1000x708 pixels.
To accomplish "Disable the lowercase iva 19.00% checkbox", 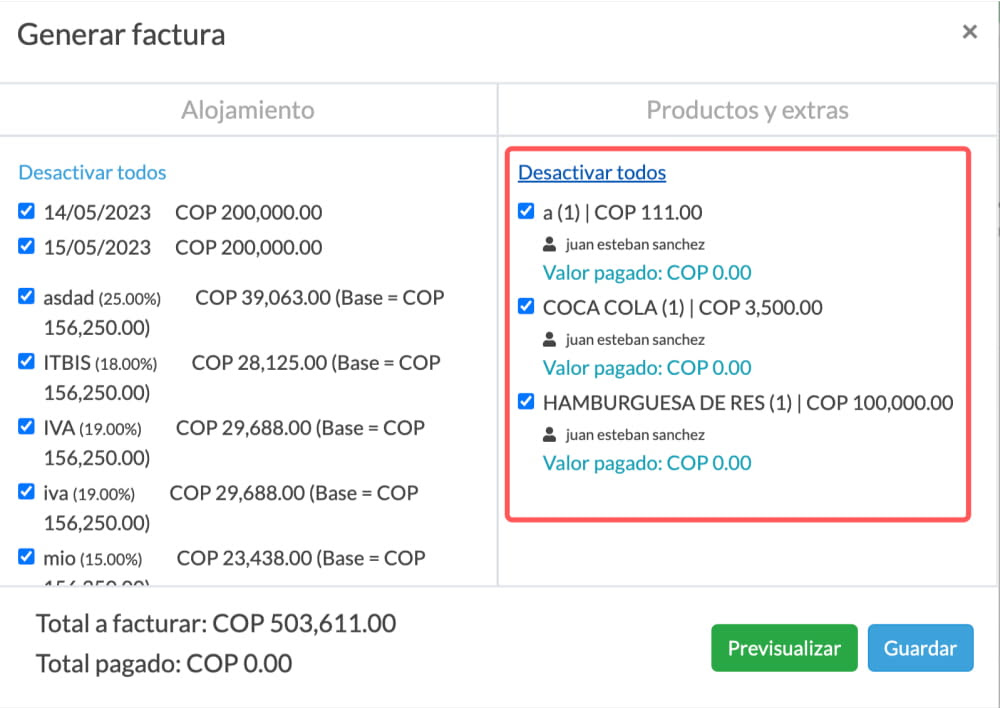I will [x=26, y=491].
